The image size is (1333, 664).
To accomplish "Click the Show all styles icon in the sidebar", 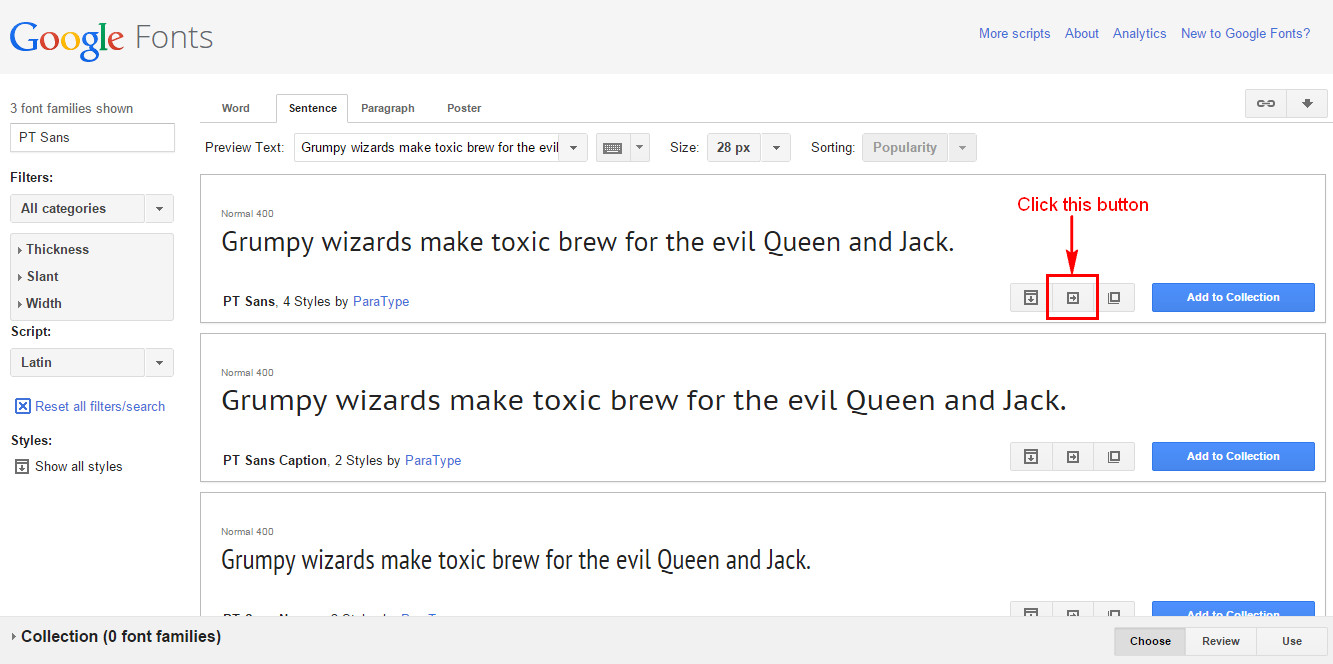I will 22,466.
